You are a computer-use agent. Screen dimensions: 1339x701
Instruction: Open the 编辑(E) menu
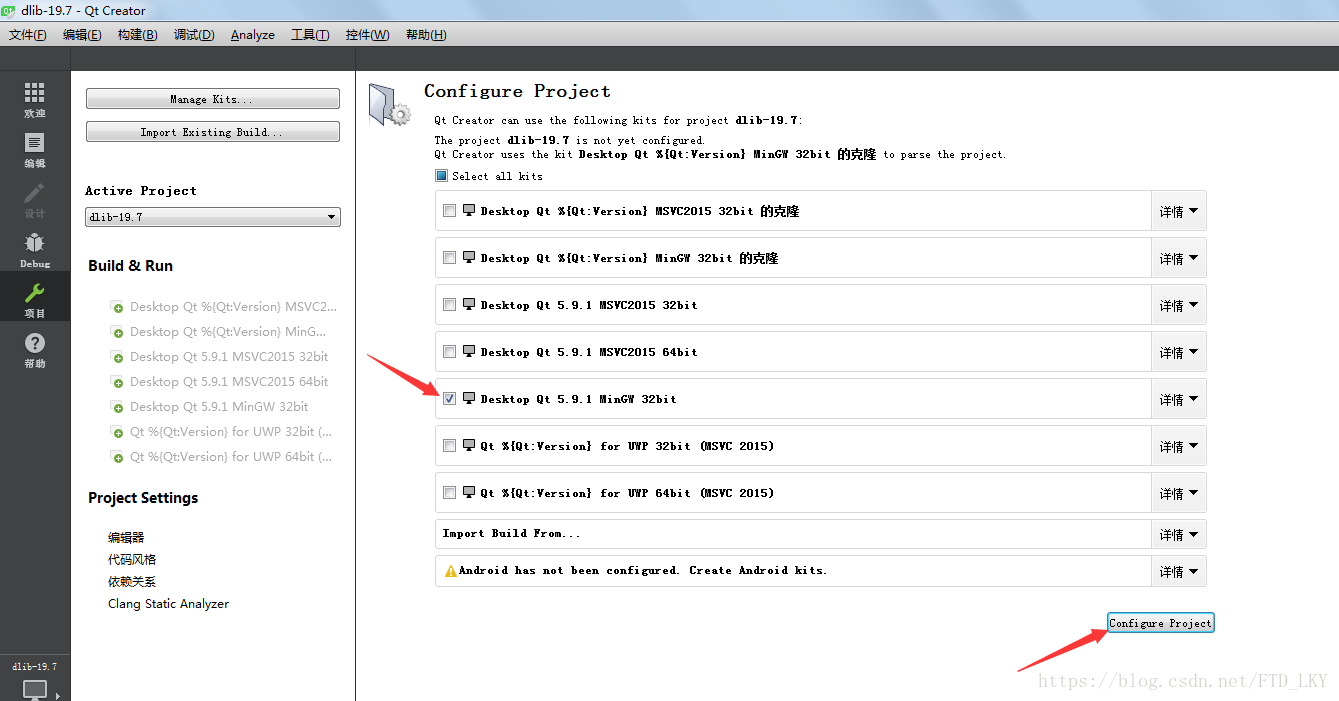[x=82, y=35]
